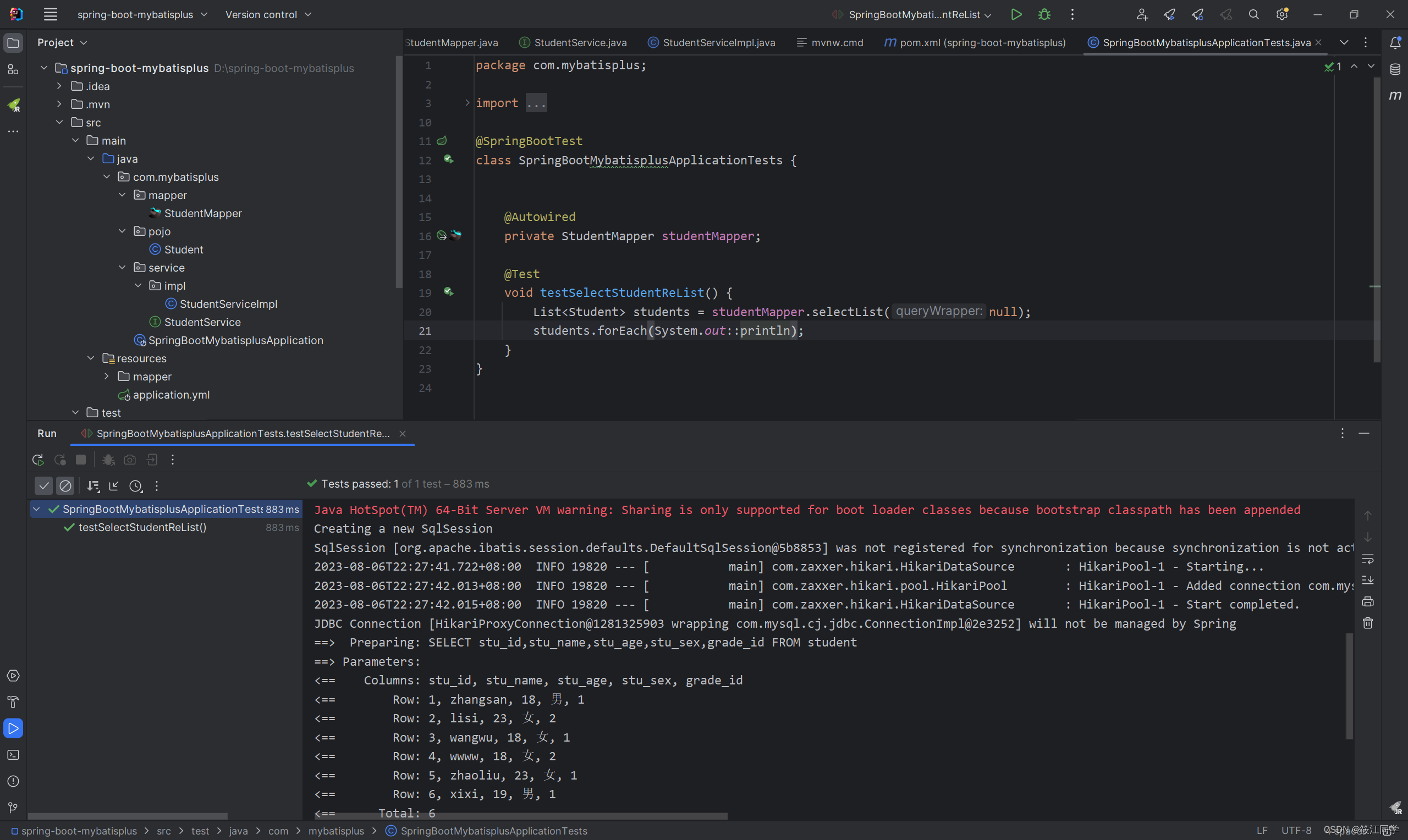The width and height of the screenshot is (1408, 840).
Task: Toggle Show Passed tests checkmark
Action: 43,485
